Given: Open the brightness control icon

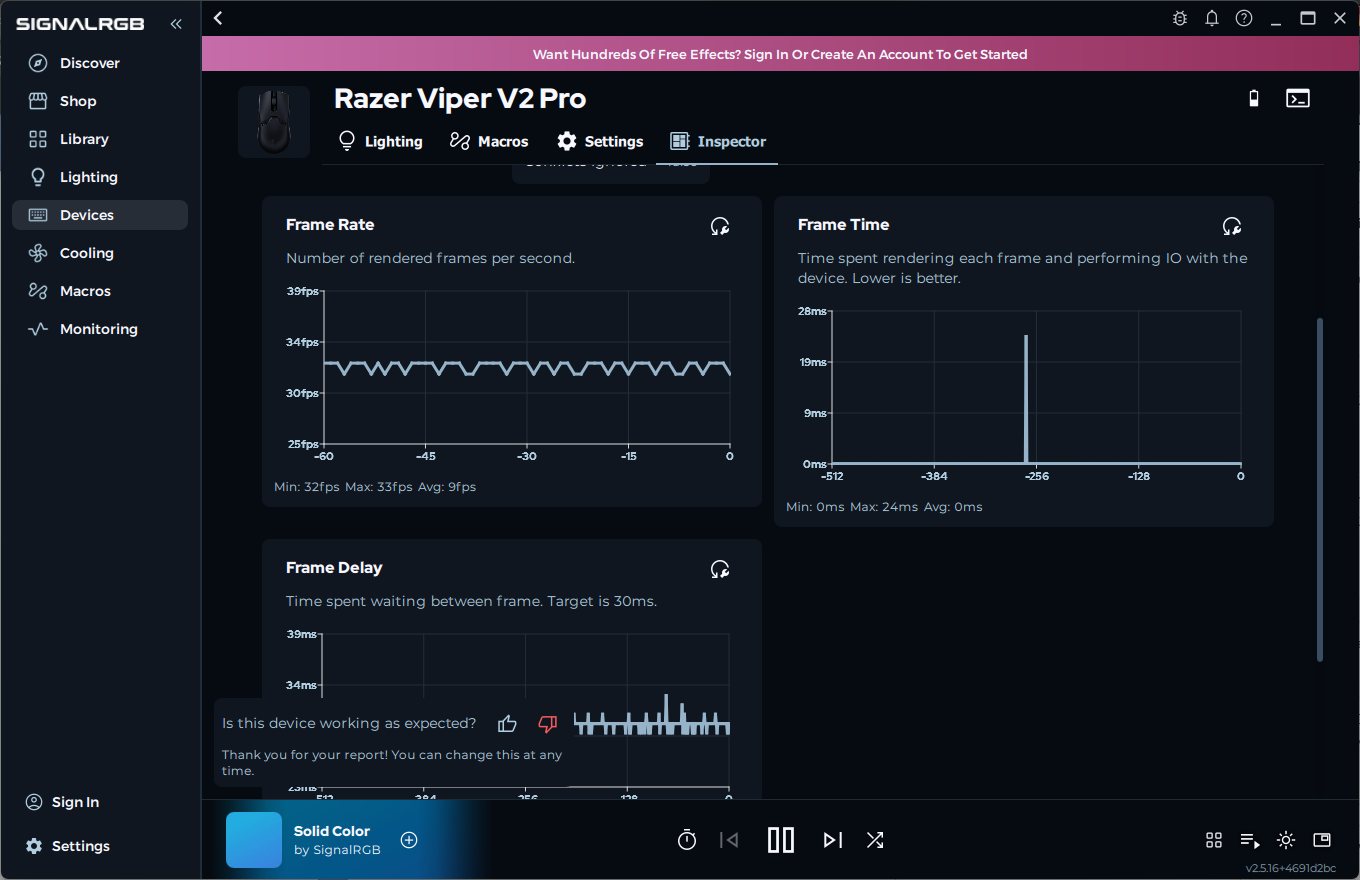Looking at the screenshot, I should 1286,840.
